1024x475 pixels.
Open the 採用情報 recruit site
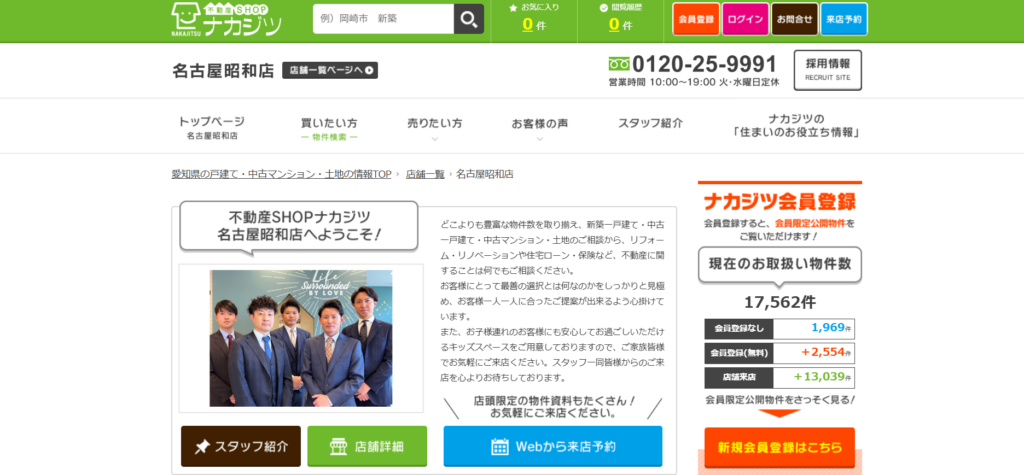tap(827, 70)
